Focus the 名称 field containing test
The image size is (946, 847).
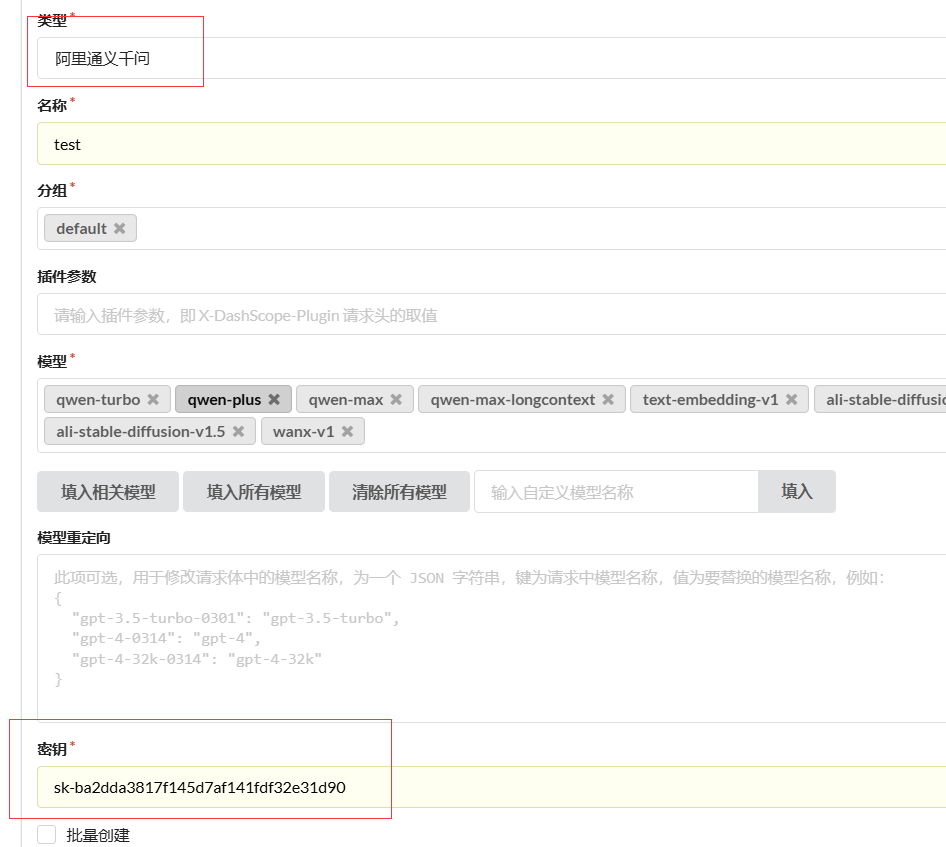pos(490,144)
